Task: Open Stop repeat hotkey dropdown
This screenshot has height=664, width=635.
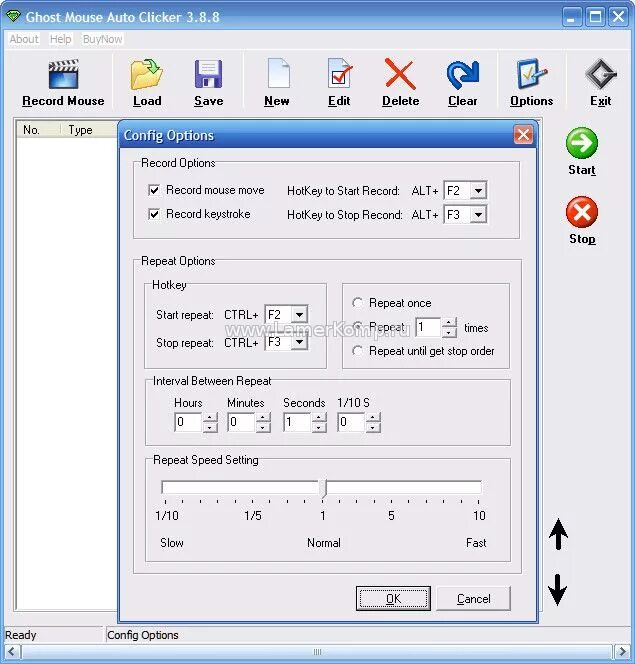Action: (x=300, y=342)
